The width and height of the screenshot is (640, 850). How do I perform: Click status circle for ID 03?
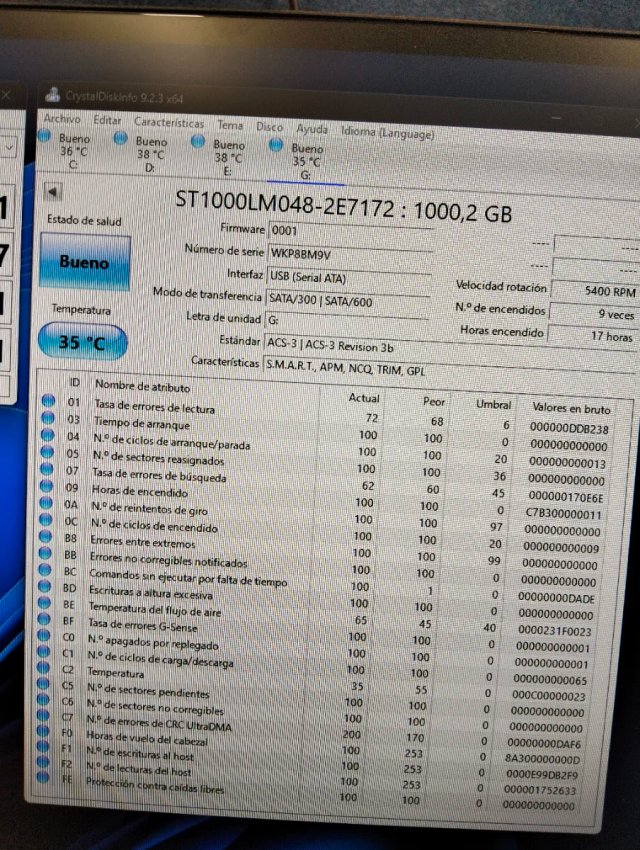click(x=48, y=417)
